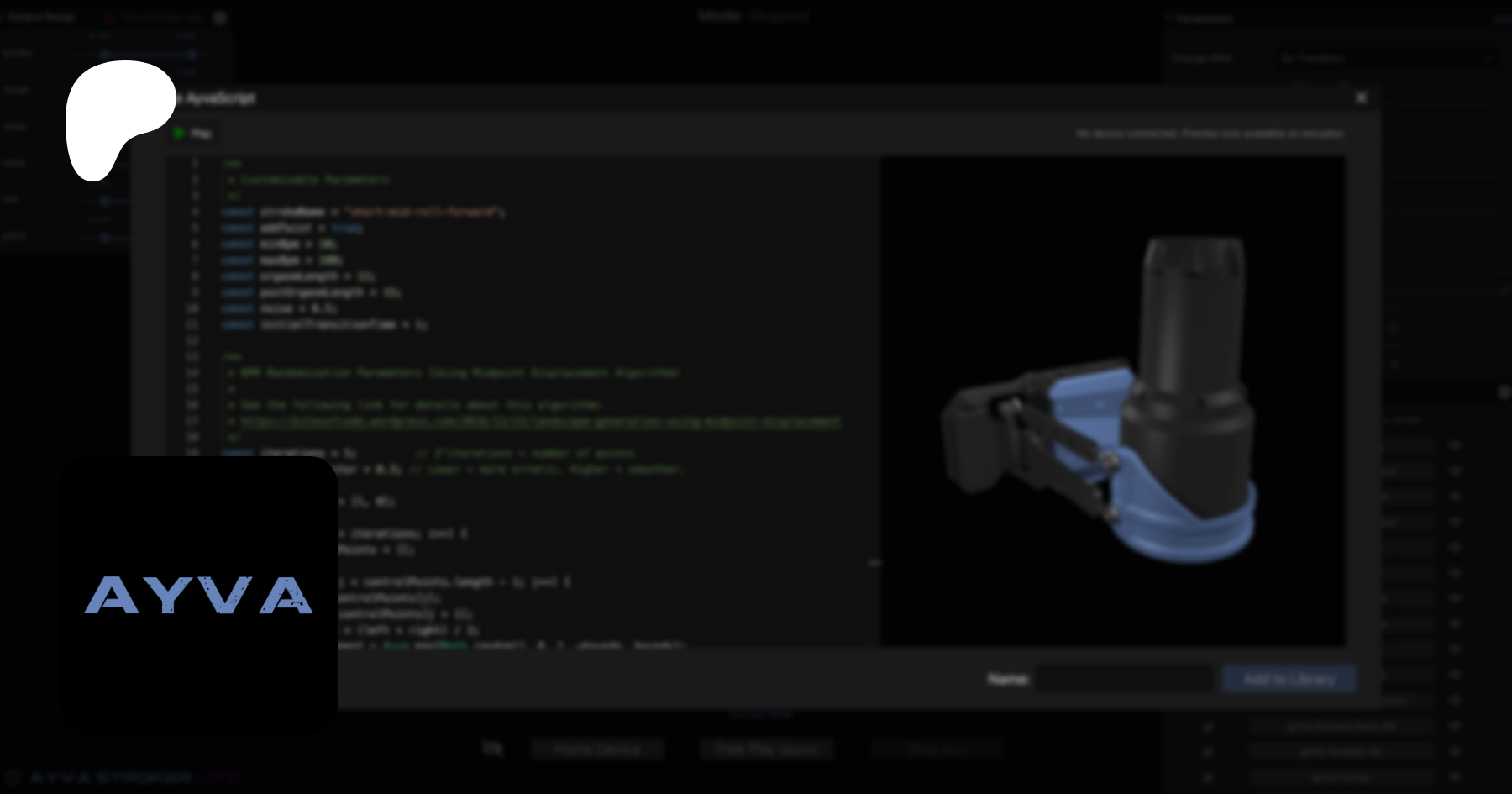
Task: Collapse the Parameters panel header
Action: [1205, 18]
